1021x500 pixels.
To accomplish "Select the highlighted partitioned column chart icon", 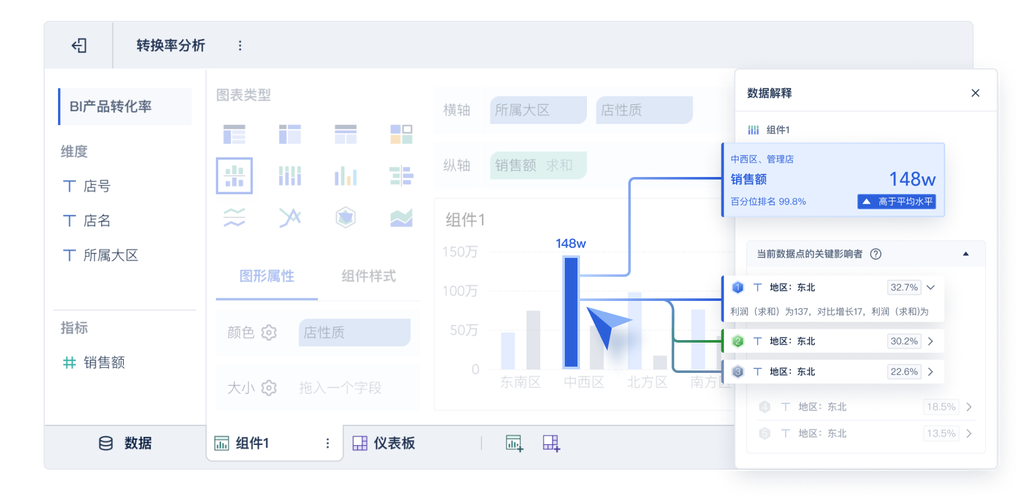I will click(234, 176).
